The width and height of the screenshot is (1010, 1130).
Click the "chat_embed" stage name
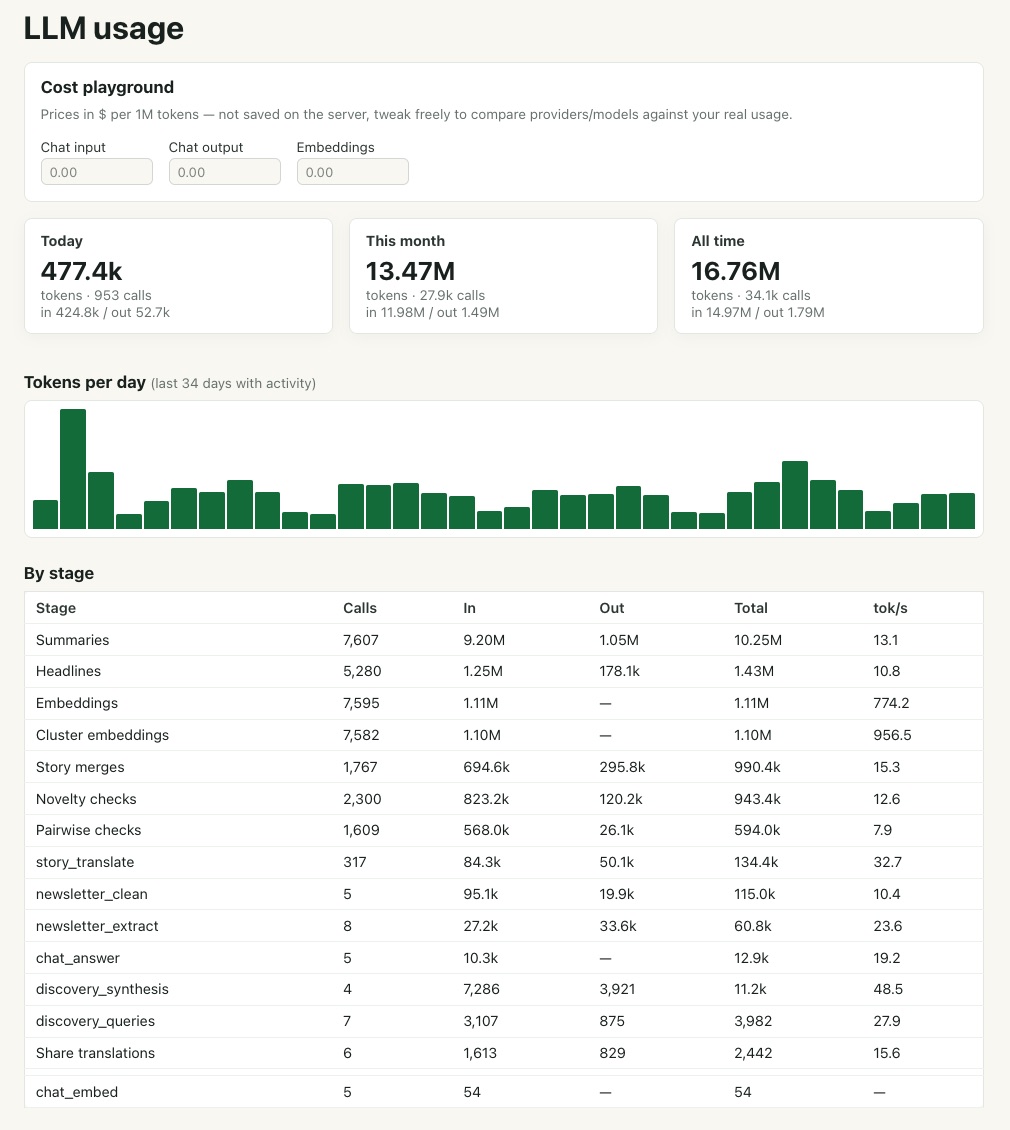point(77,1092)
